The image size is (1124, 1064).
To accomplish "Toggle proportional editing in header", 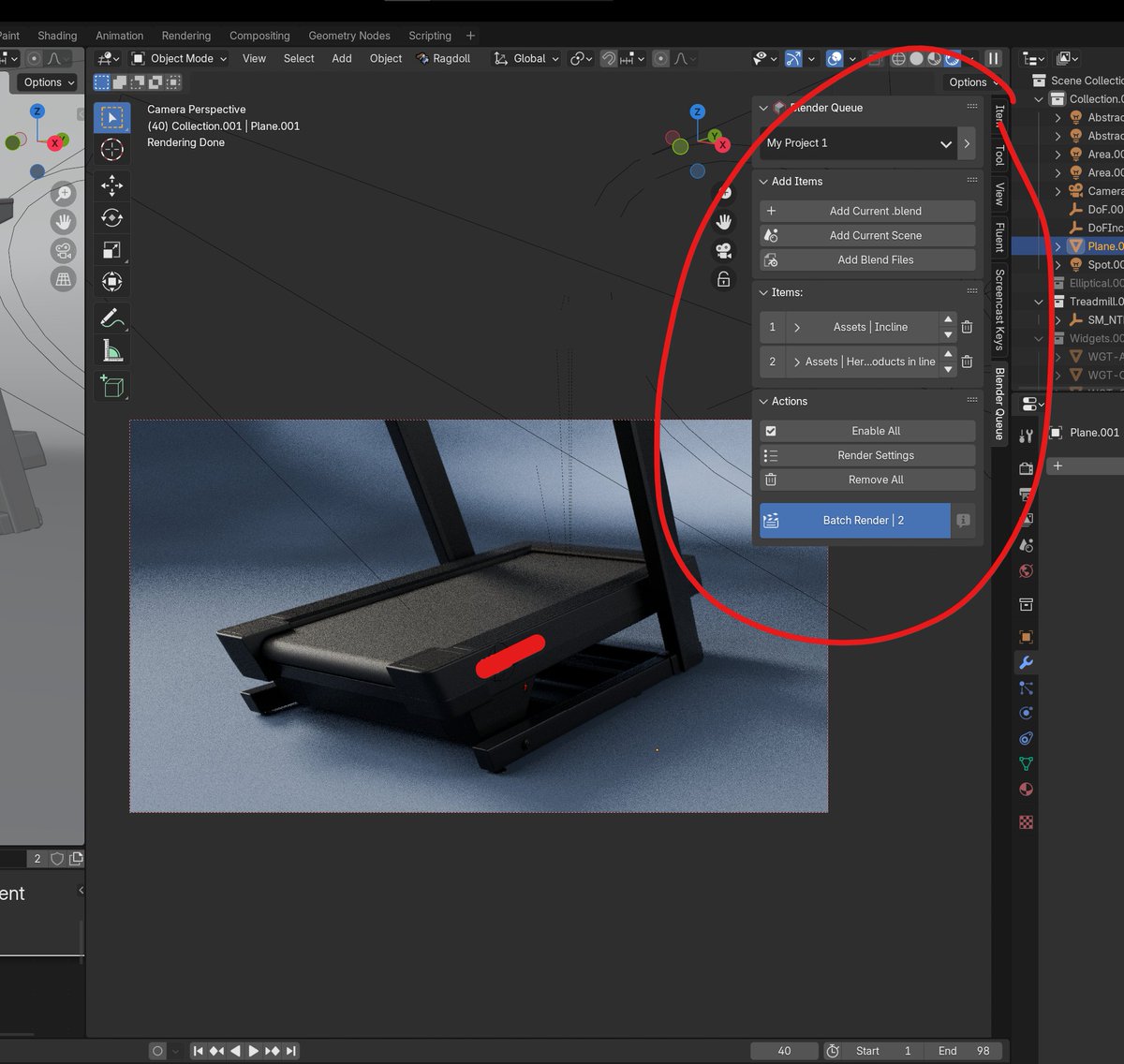I will (x=661, y=58).
